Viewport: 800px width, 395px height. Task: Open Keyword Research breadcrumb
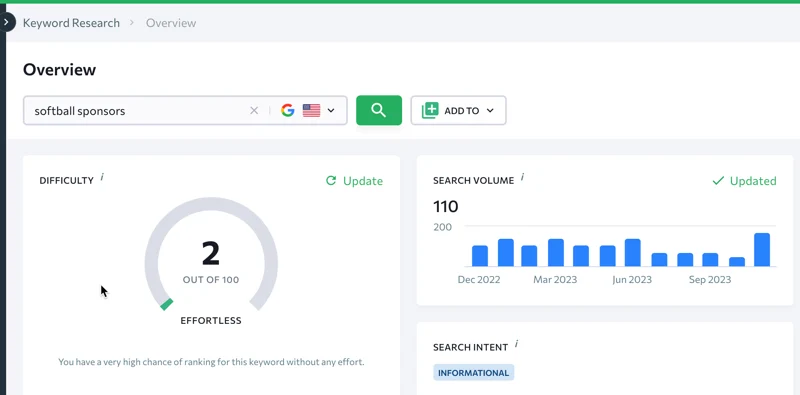click(71, 23)
